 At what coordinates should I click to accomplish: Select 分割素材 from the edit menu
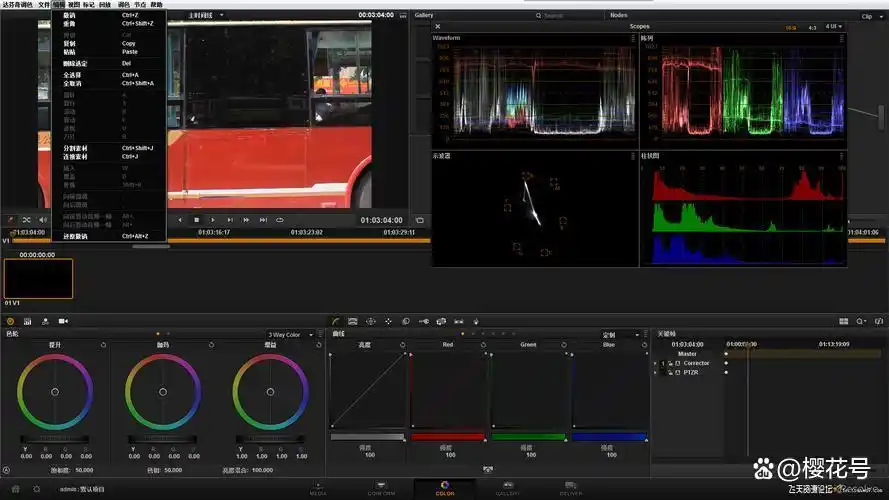[75, 147]
